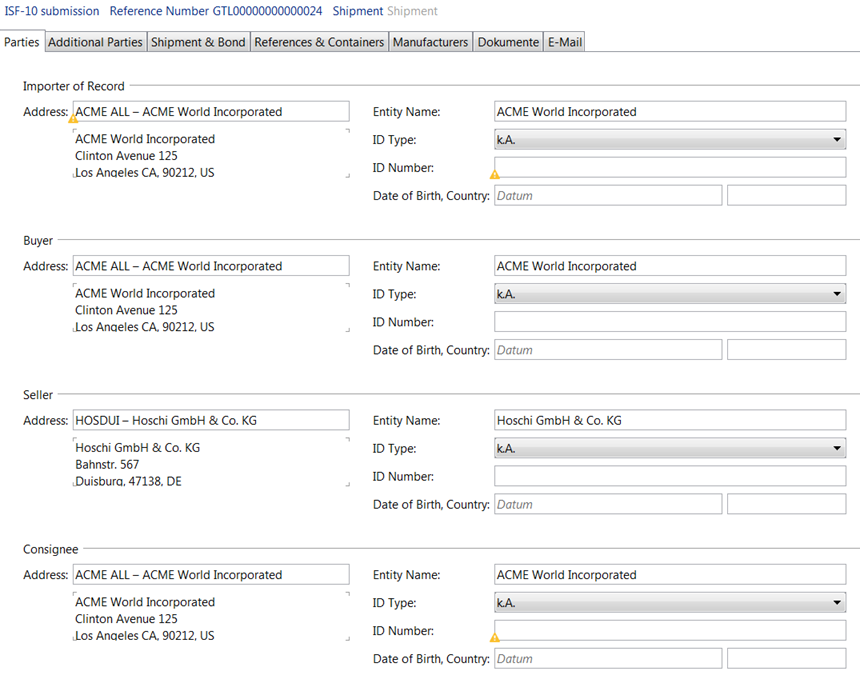Open the Importer of Record ID Type dropdown
This screenshot has height=681, width=860.
pyautogui.click(x=836, y=139)
